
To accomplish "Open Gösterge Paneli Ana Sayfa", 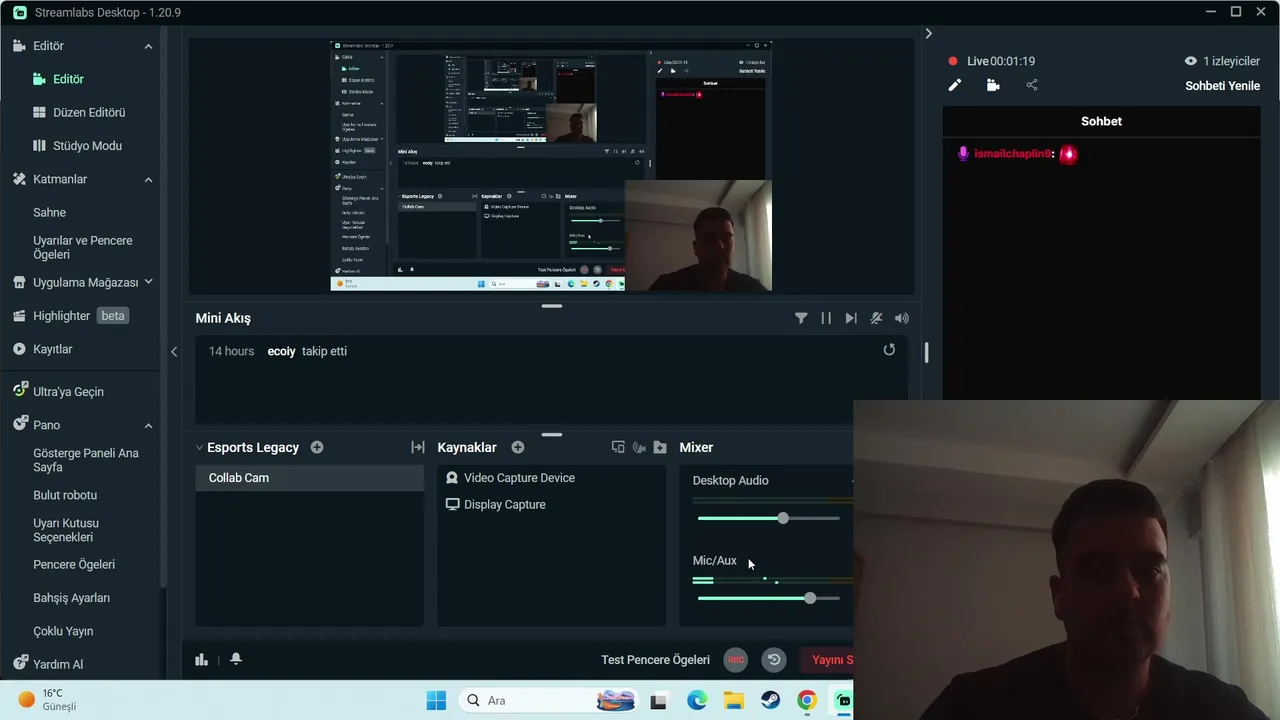I will click(85, 460).
